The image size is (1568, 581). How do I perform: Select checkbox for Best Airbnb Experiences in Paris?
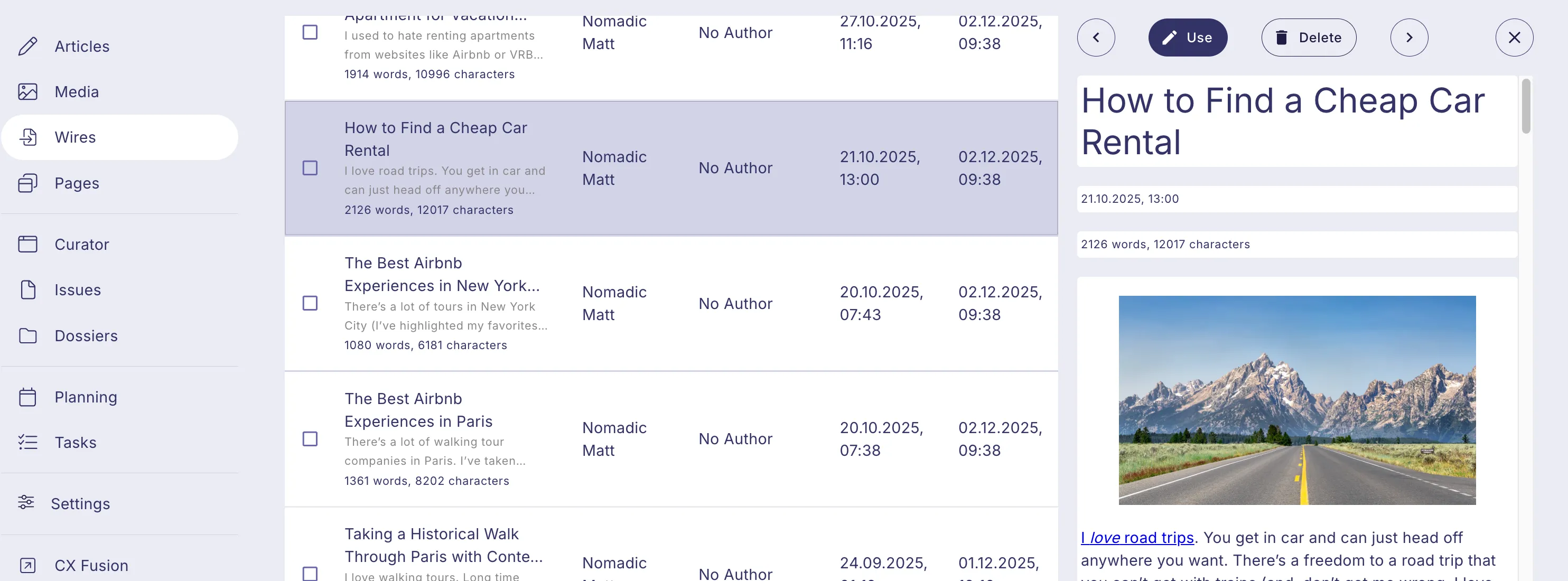click(x=310, y=438)
